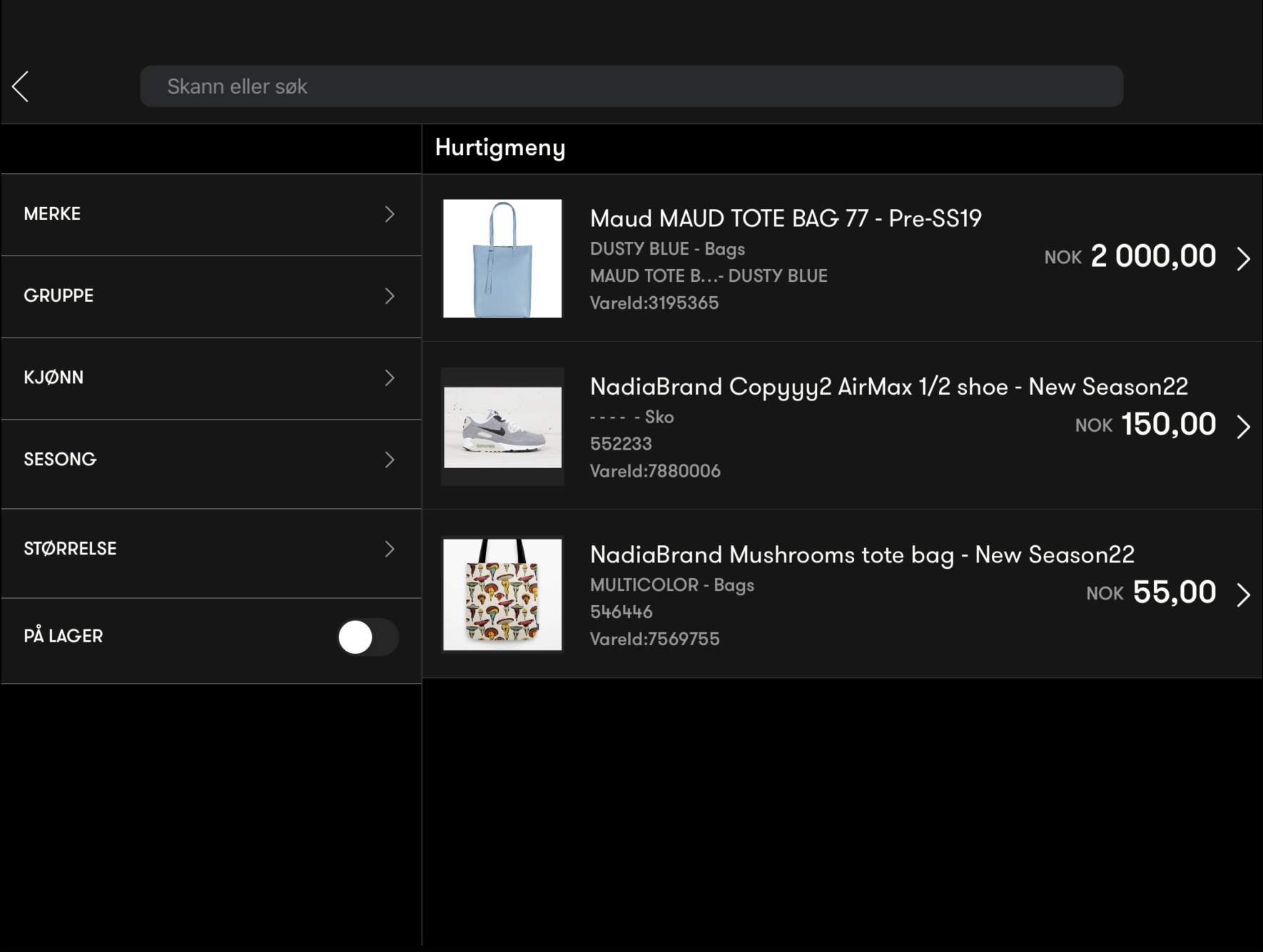Open details arrow for Mushrooms tote bag
The image size is (1263, 952).
tap(1243, 594)
